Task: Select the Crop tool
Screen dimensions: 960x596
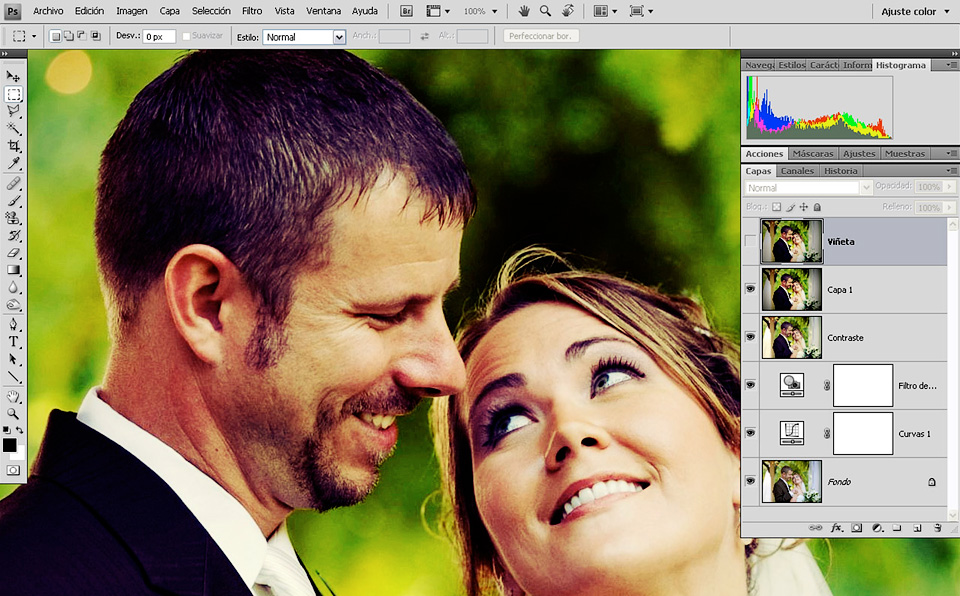Action: (13, 146)
